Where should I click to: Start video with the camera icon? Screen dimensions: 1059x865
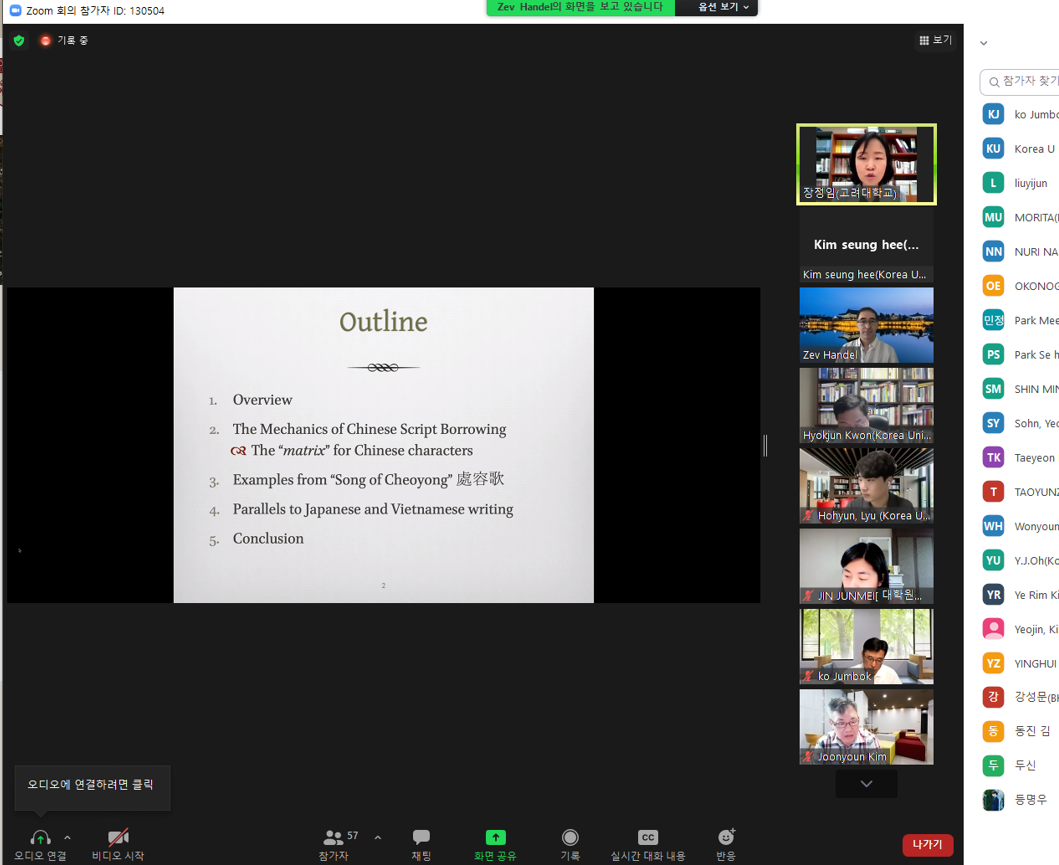tap(118, 838)
